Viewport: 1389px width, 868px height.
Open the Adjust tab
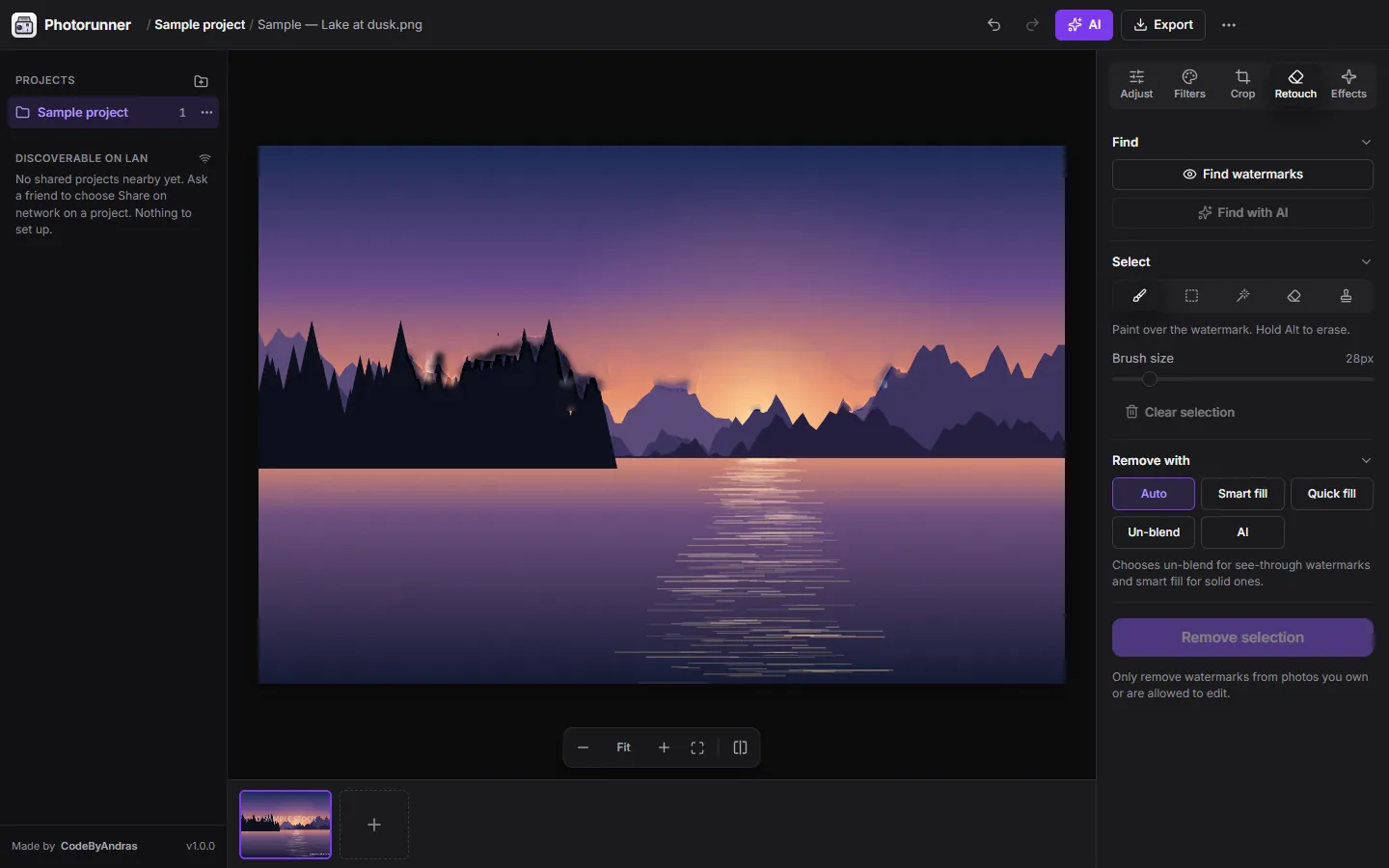tap(1136, 84)
